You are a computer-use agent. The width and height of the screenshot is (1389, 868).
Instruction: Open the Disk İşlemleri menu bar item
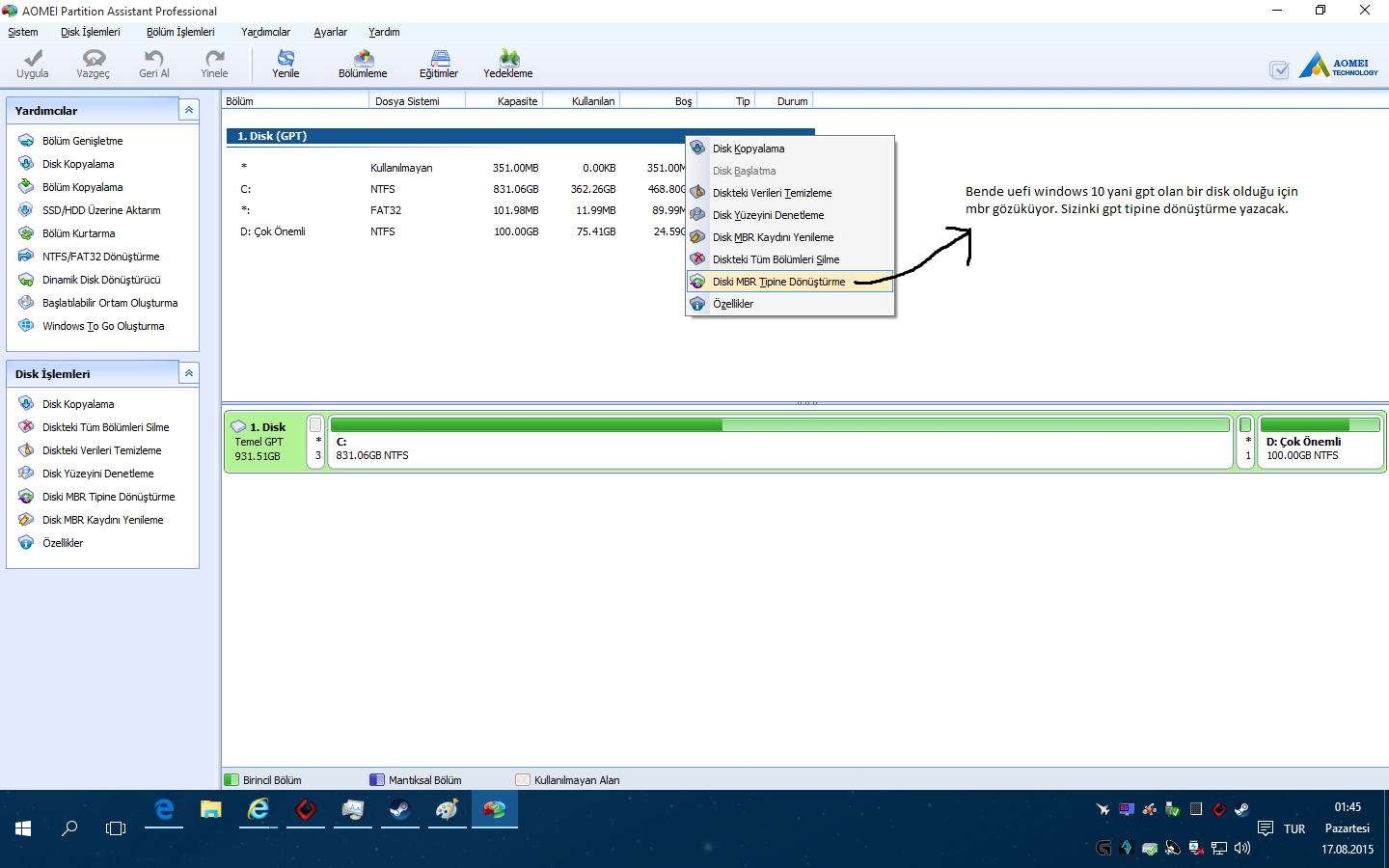point(91,32)
